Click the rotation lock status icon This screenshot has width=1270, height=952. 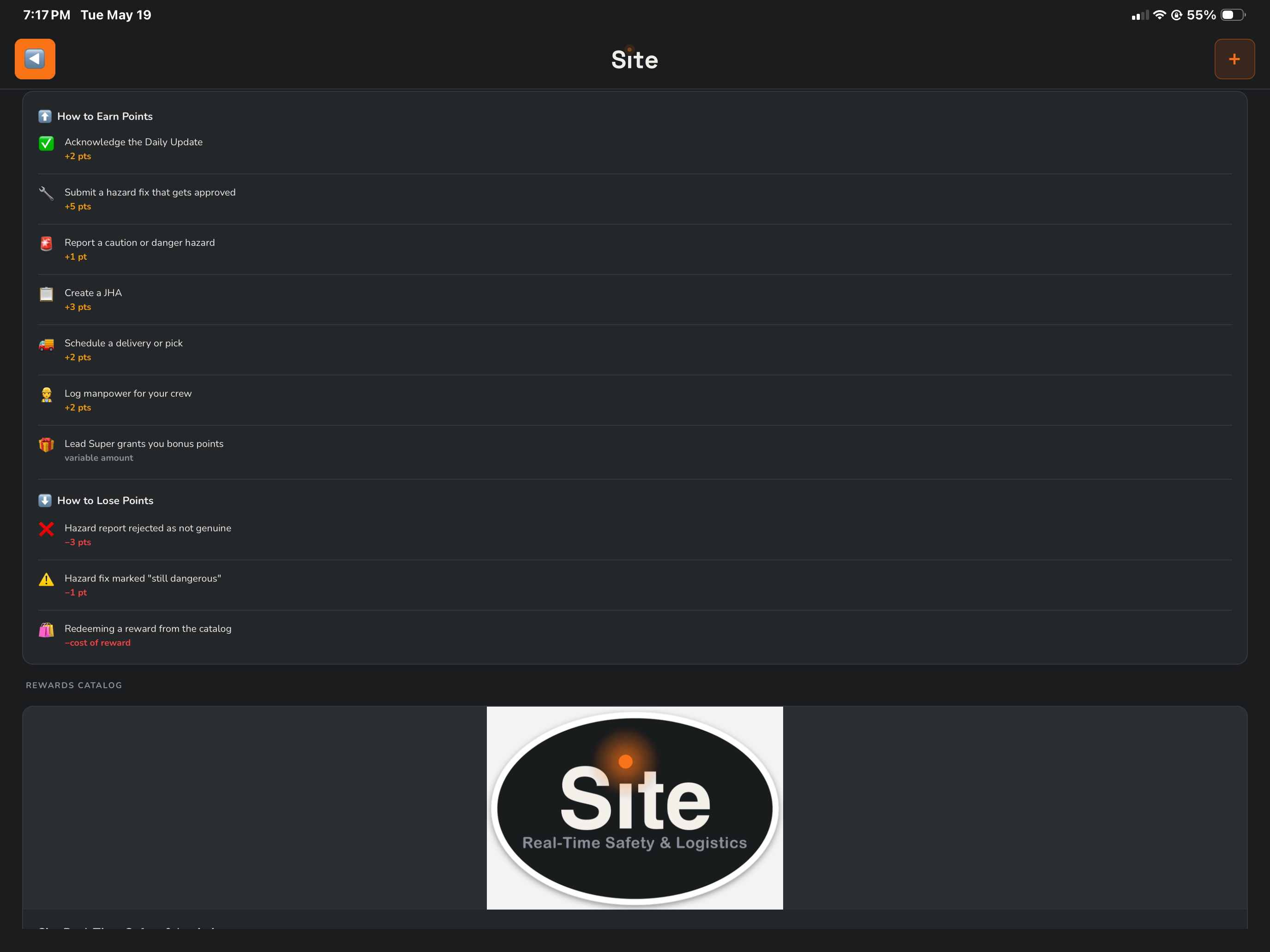[x=1177, y=15]
